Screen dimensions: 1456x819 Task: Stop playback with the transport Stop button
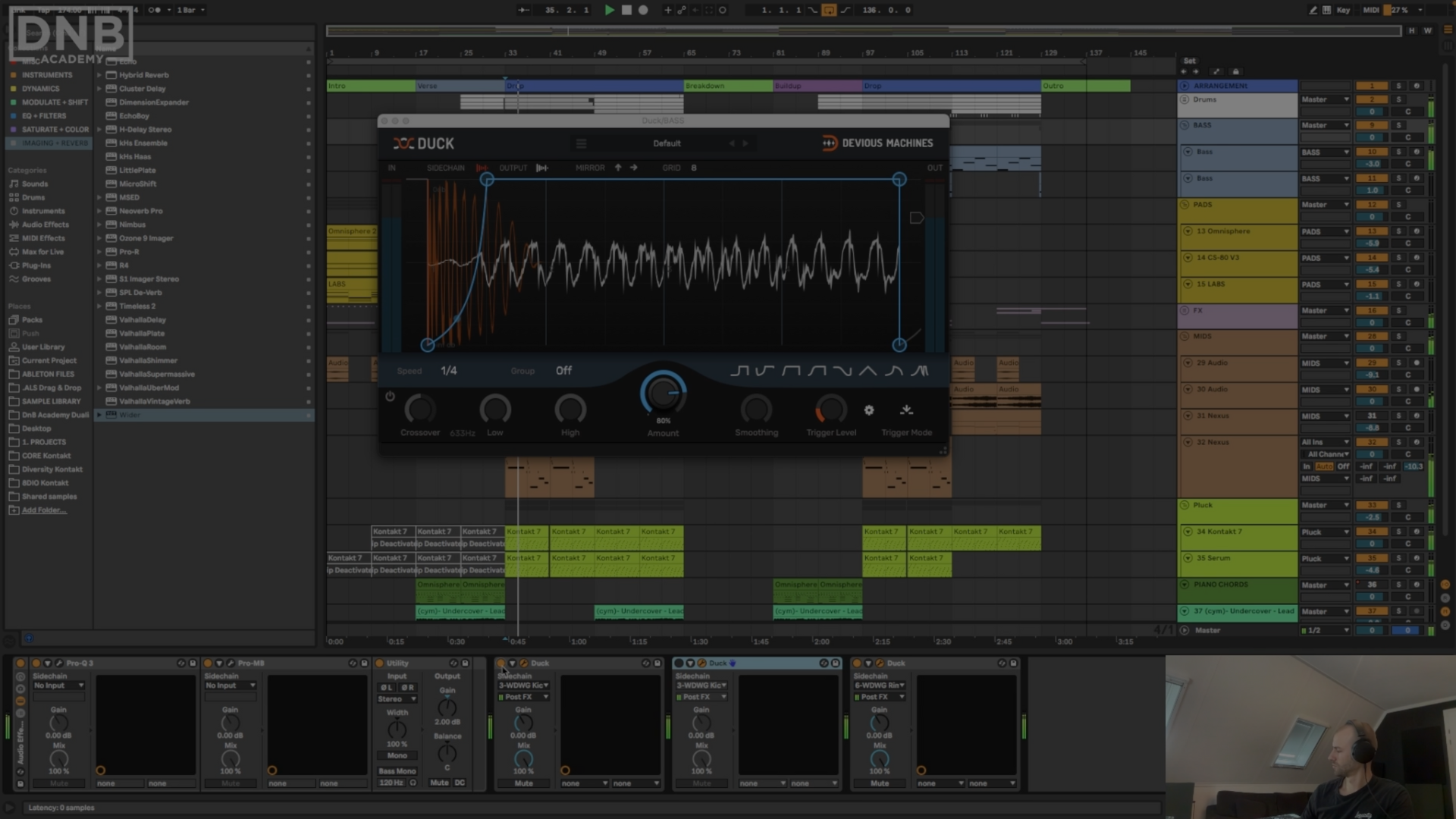[x=626, y=10]
